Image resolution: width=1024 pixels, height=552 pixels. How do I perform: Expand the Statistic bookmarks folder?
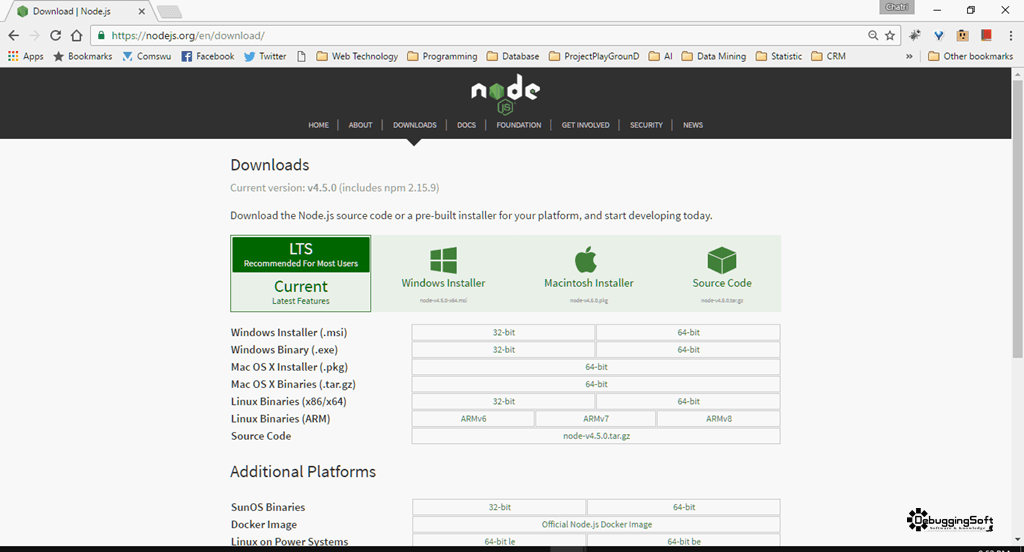pyautogui.click(x=779, y=56)
